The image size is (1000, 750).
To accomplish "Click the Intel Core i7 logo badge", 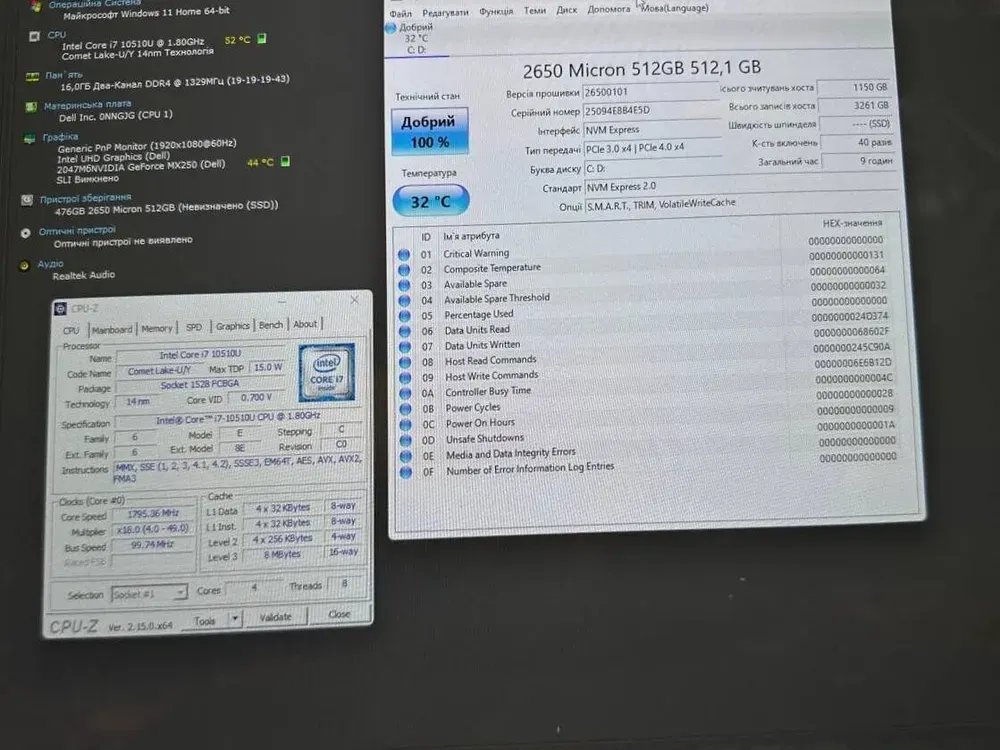I will [326, 372].
